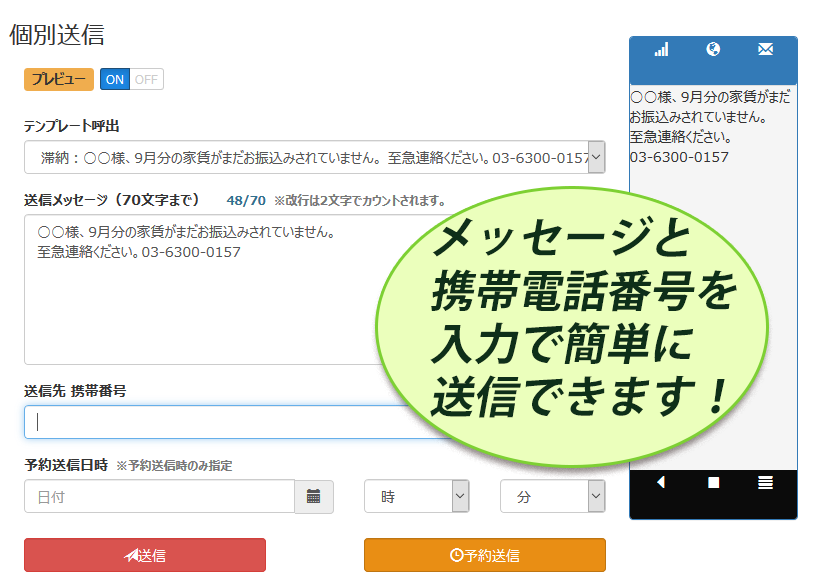Click the envelope mail icon in phone preview
The height and width of the screenshot is (580, 821).
coord(765,49)
